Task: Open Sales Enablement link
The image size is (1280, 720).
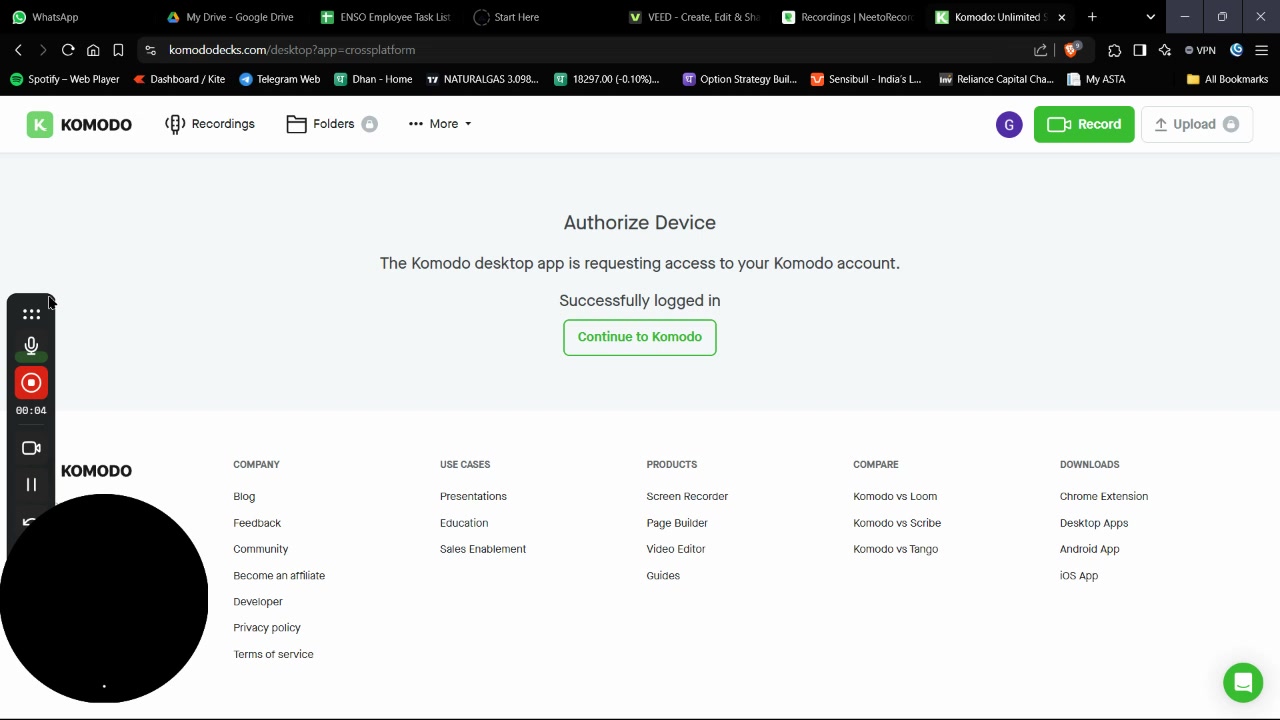Action: coord(483,549)
